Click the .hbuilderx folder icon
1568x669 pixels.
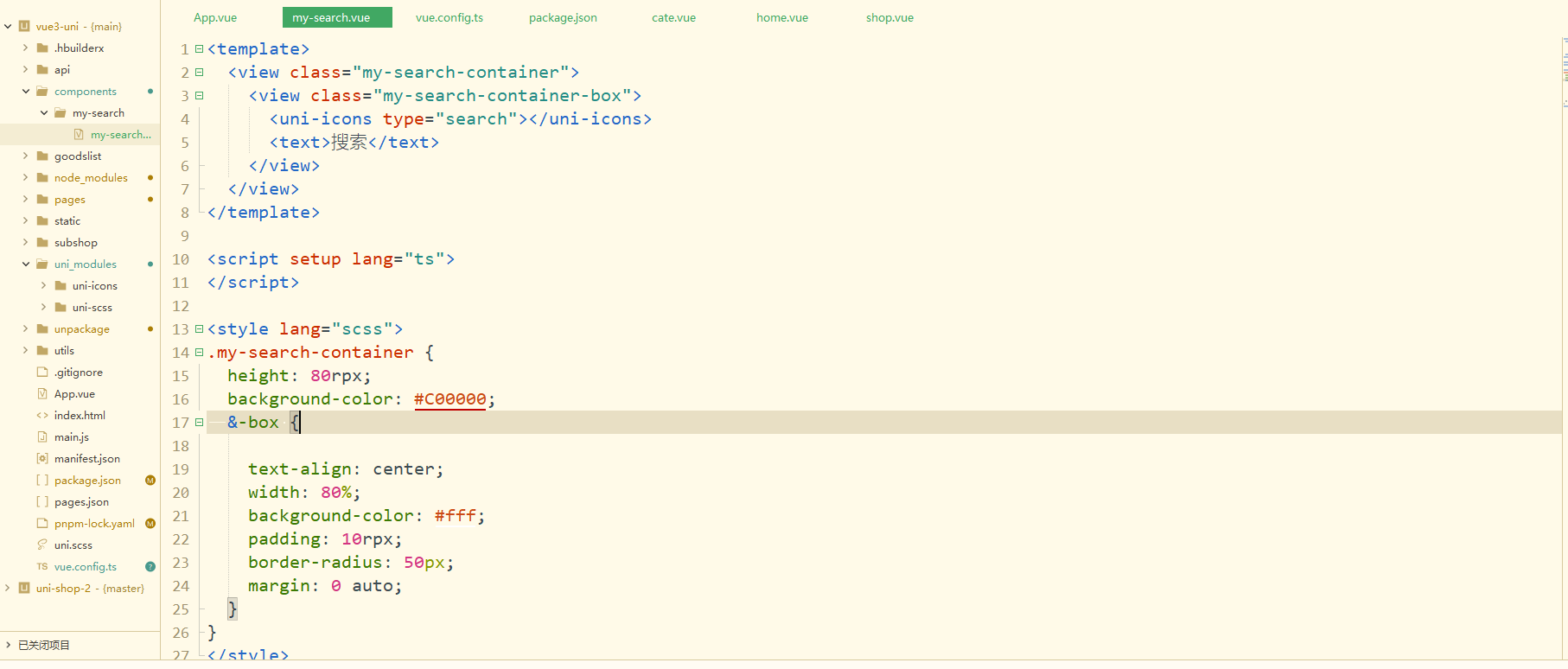[x=42, y=48]
